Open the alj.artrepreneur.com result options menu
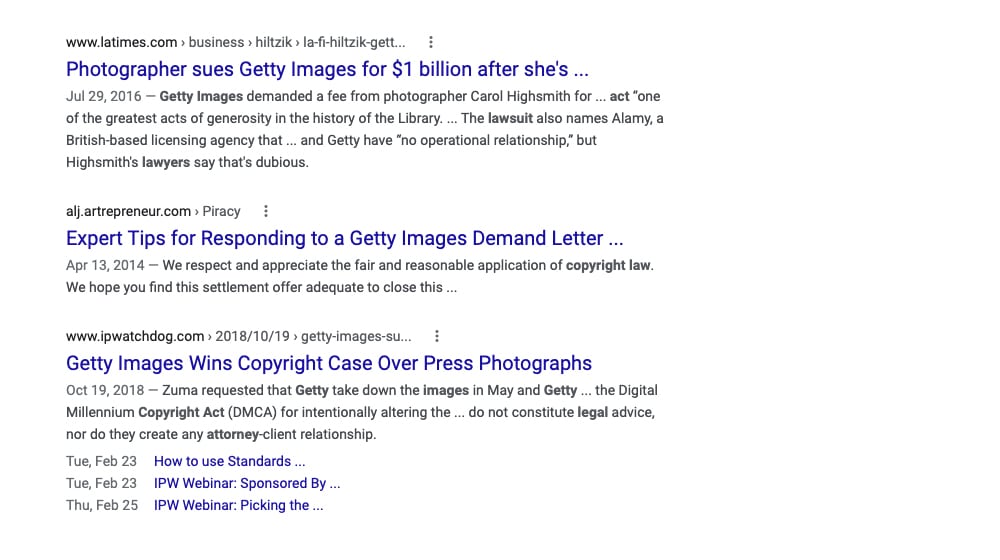1000x560 pixels. pos(266,211)
